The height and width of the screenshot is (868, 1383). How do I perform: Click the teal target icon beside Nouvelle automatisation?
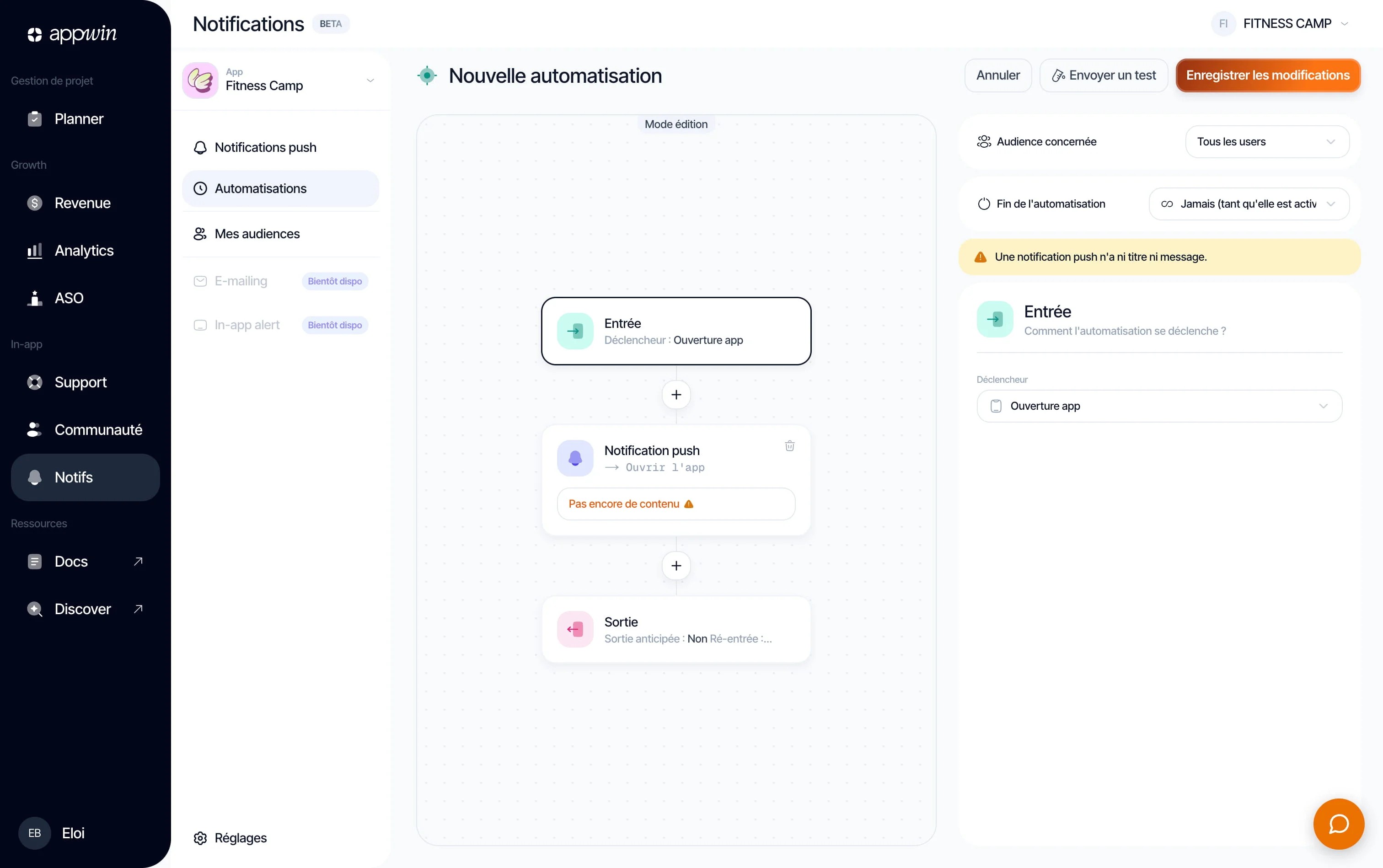tap(427, 75)
